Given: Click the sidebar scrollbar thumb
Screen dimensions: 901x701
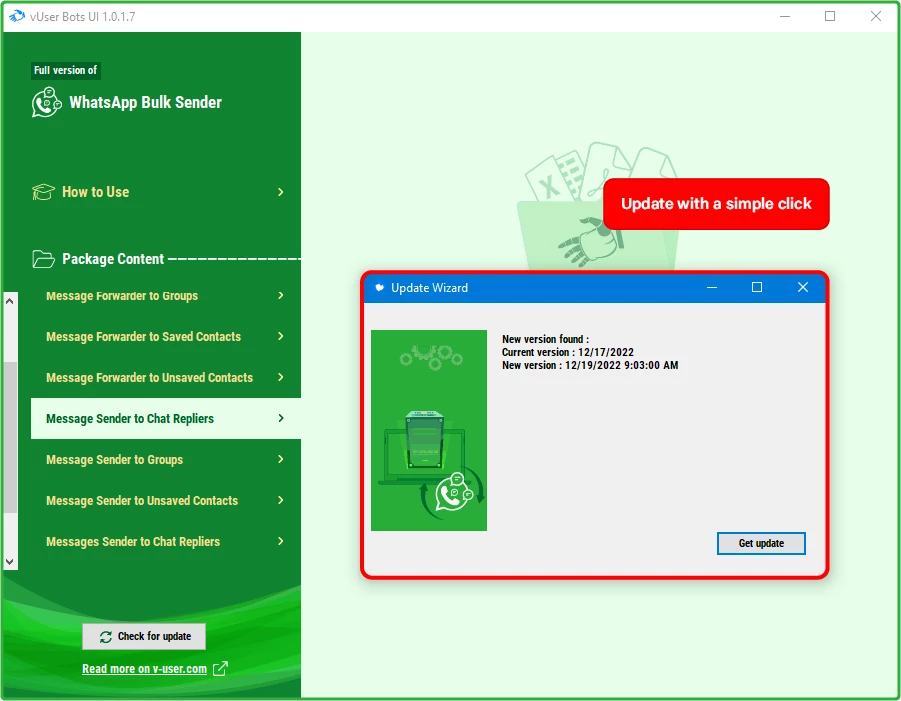Looking at the screenshot, I should (x=10, y=437).
